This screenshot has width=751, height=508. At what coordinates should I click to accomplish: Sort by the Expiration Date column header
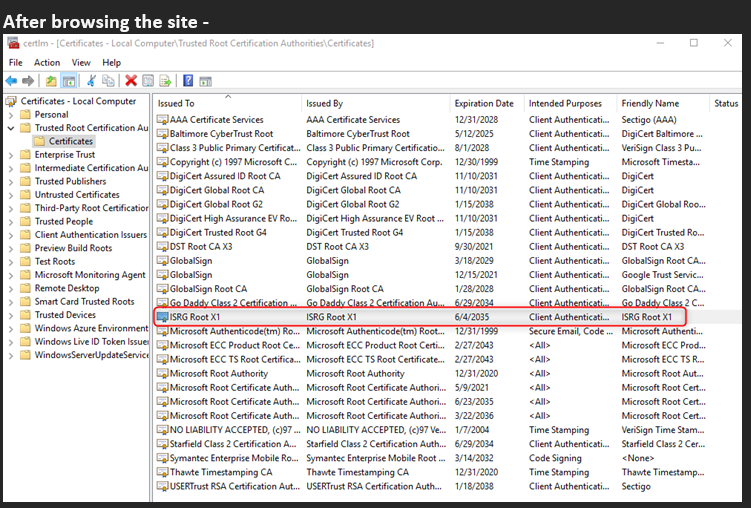tap(483, 103)
